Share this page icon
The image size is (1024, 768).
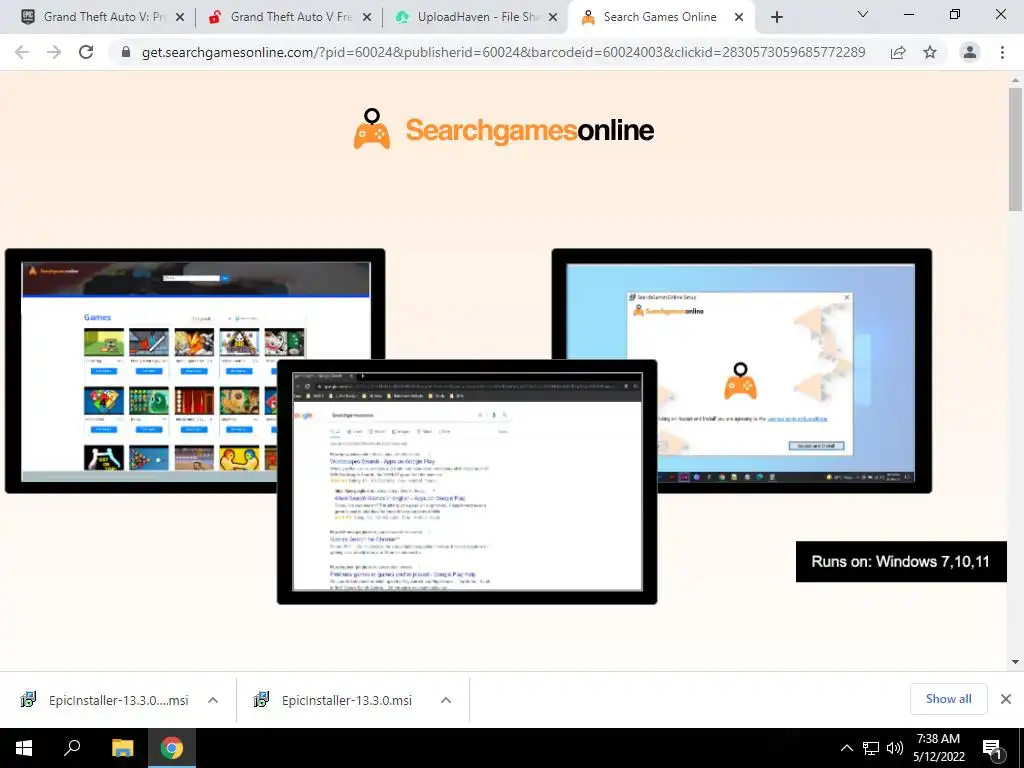pyautogui.click(x=898, y=52)
